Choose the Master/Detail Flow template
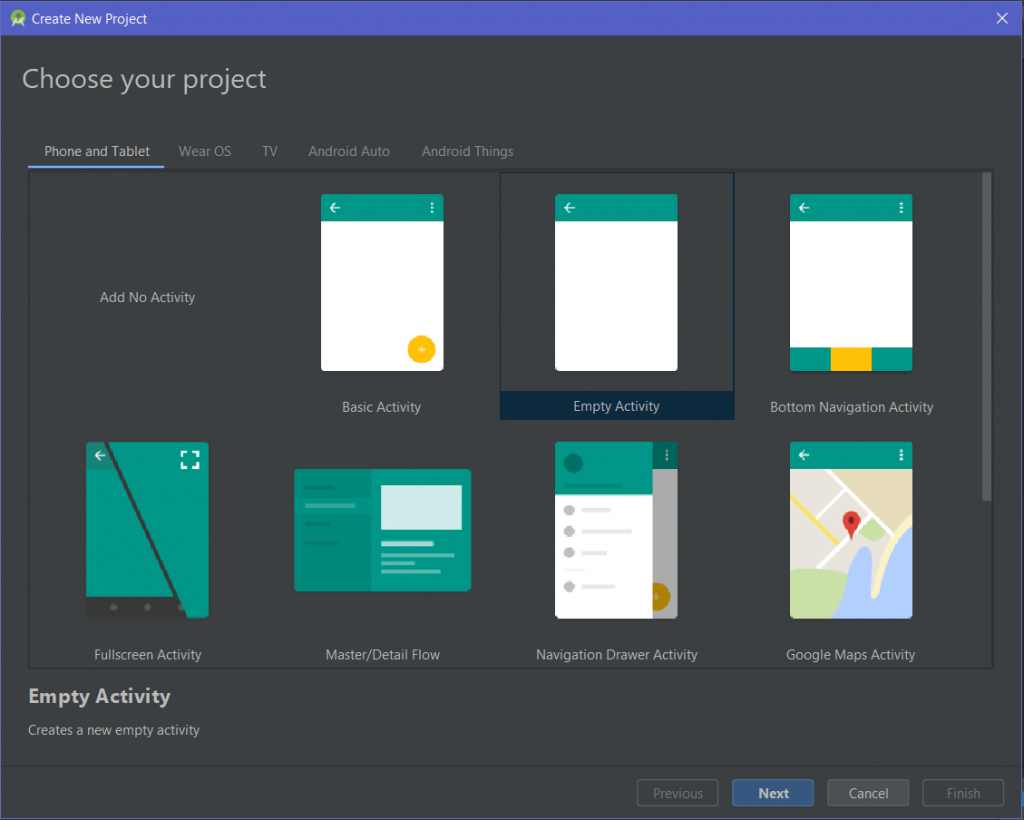 (382, 530)
